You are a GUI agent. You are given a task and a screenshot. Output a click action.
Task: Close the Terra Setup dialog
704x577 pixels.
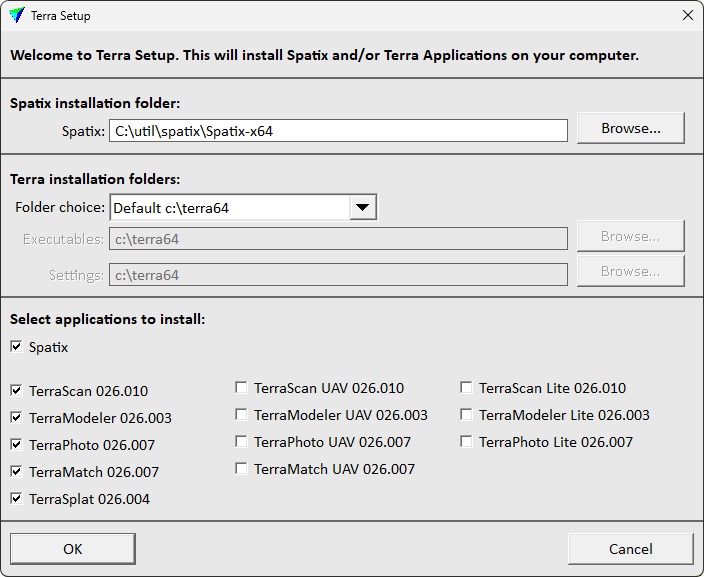(x=687, y=15)
